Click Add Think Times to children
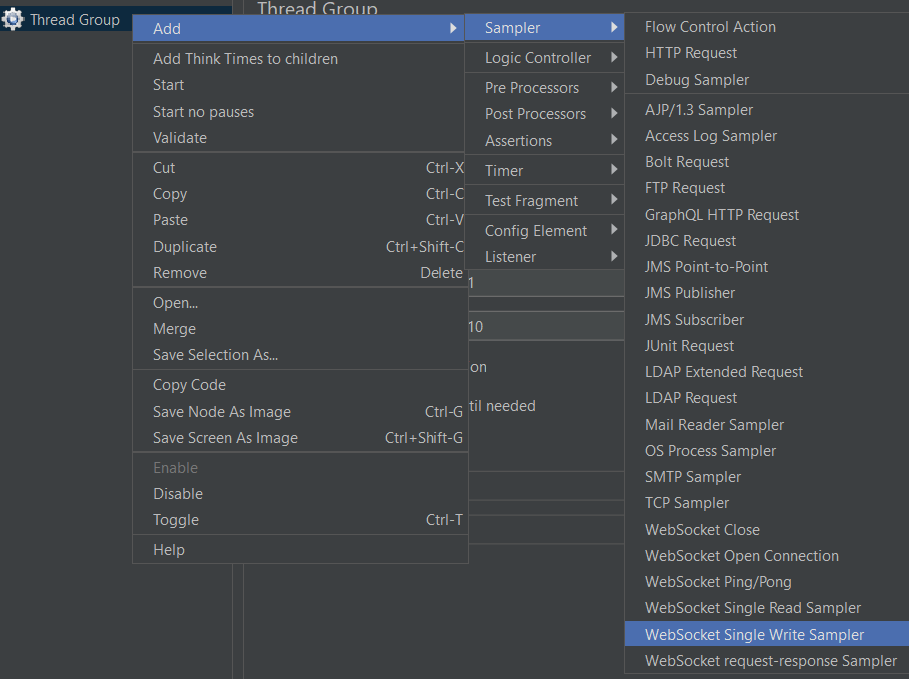The height and width of the screenshot is (679, 909). pos(245,59)
